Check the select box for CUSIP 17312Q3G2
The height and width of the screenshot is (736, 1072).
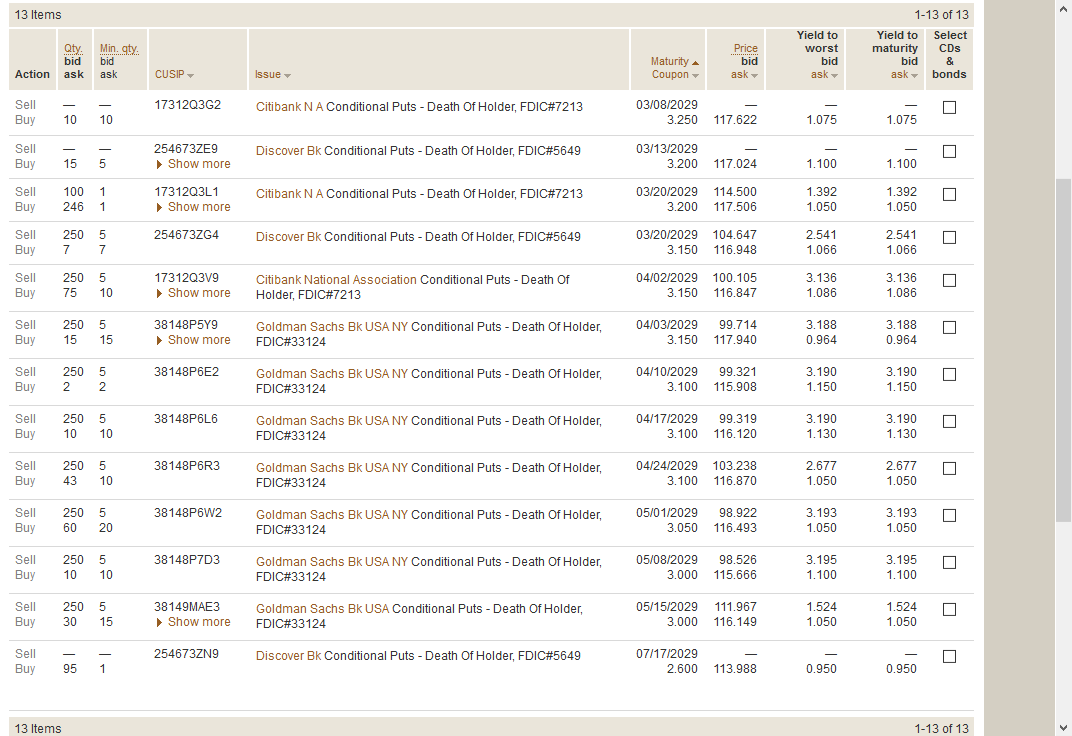pos(949,107)
